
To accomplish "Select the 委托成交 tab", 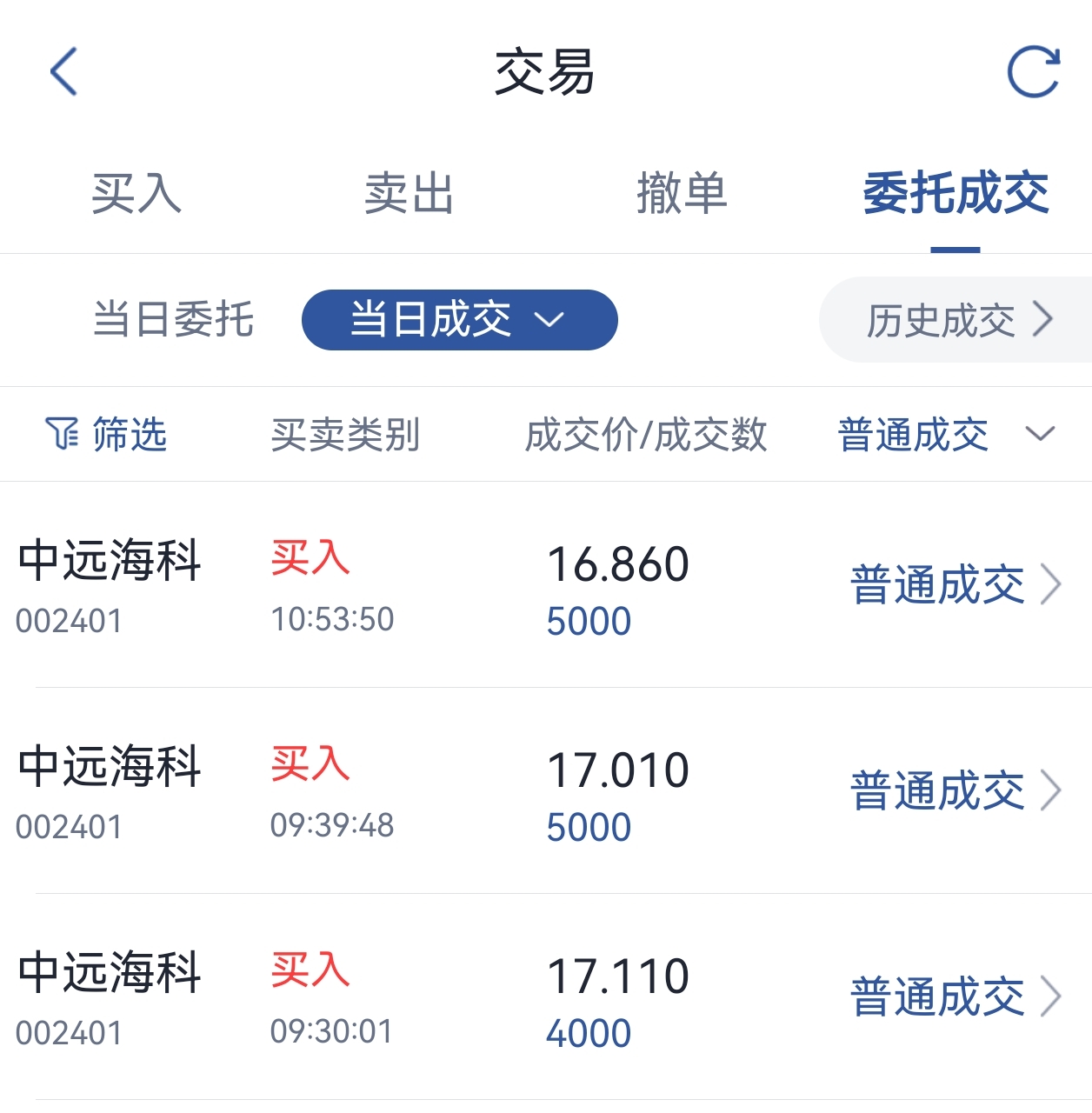I will point(955,193).
